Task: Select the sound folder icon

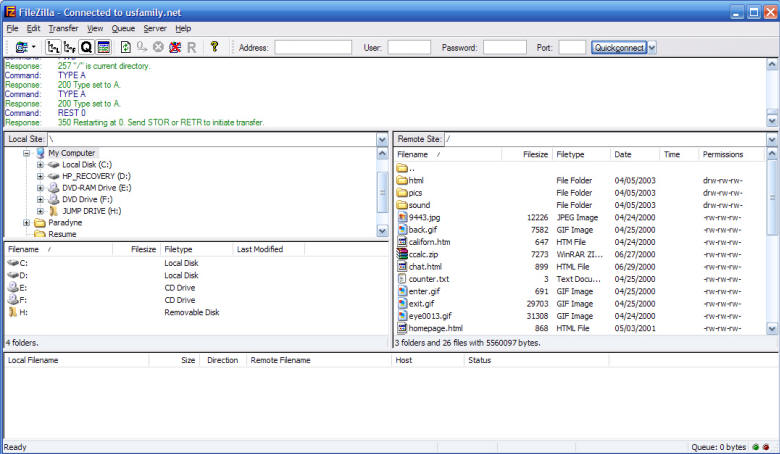Action: [x=402, y=205]
